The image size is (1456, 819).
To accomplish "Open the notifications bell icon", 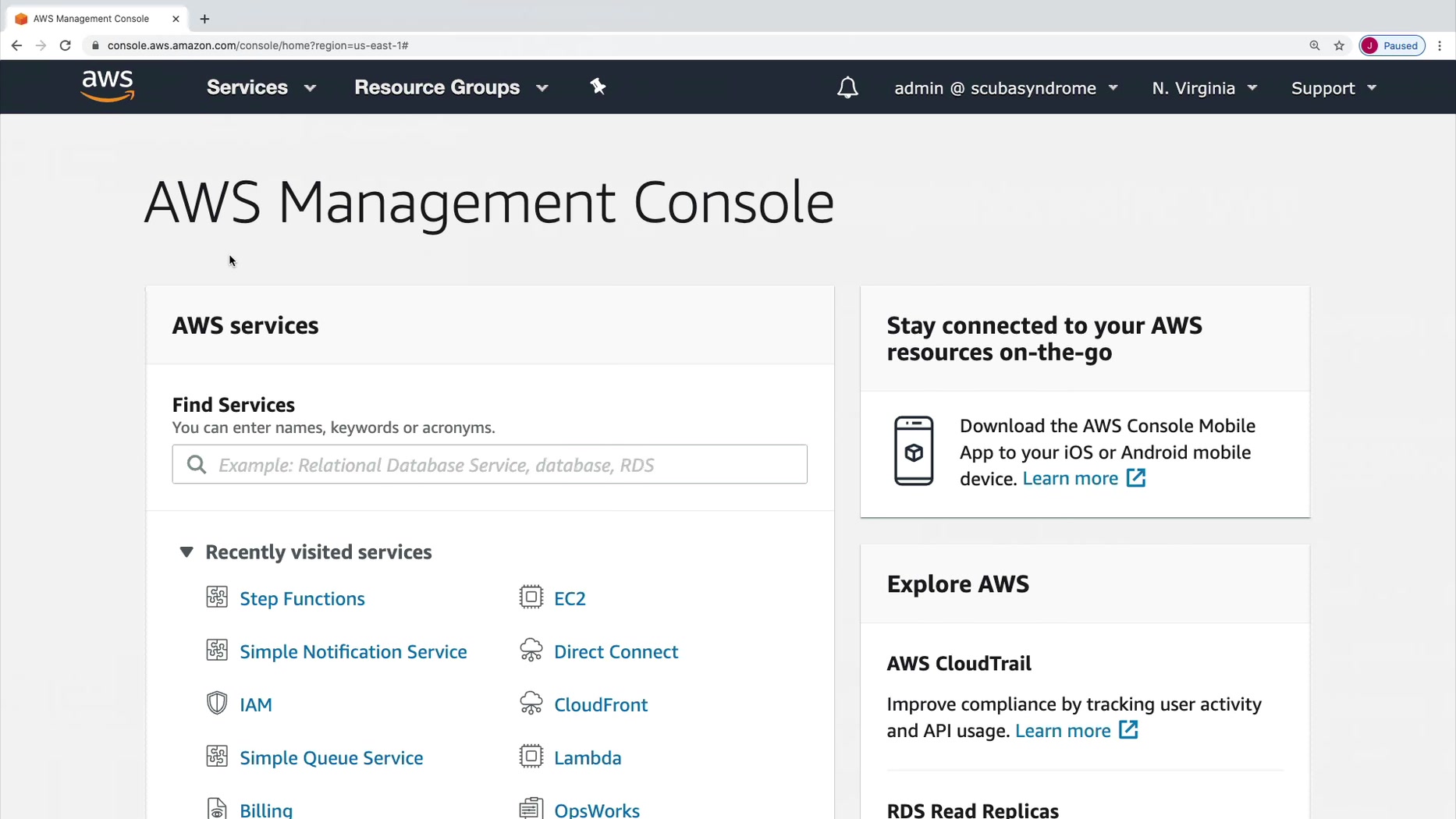I will pos(847,87).
